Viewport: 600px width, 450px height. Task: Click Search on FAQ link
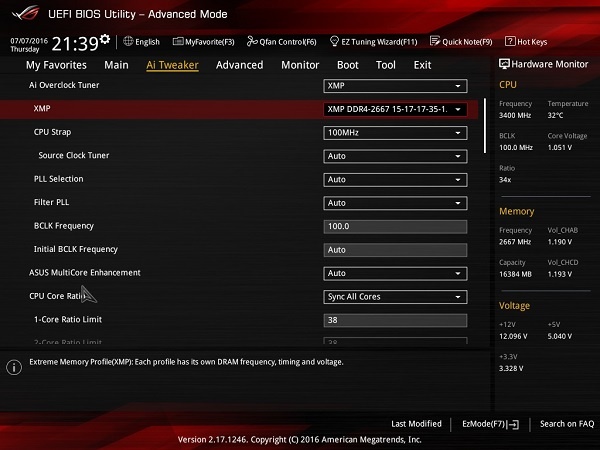click(567, 424)
